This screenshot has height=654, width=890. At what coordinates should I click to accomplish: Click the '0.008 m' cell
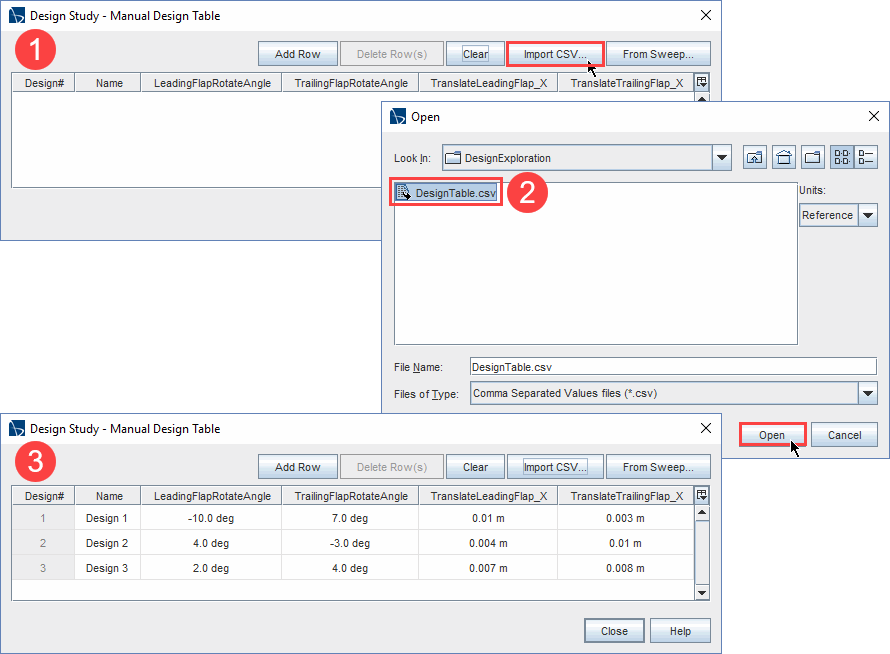tap(625, 568)
